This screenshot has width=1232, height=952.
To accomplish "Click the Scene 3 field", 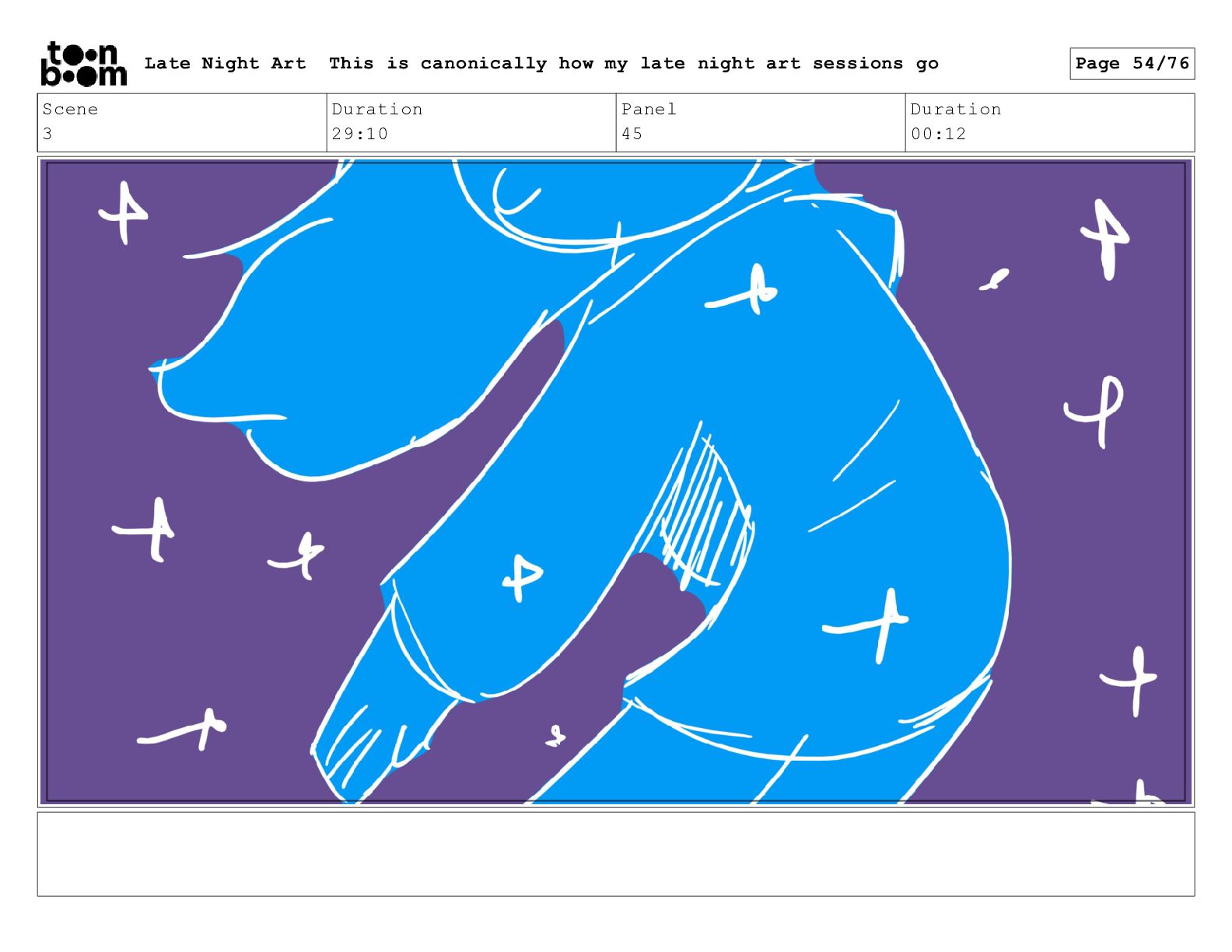I will (x=182, y=122).
